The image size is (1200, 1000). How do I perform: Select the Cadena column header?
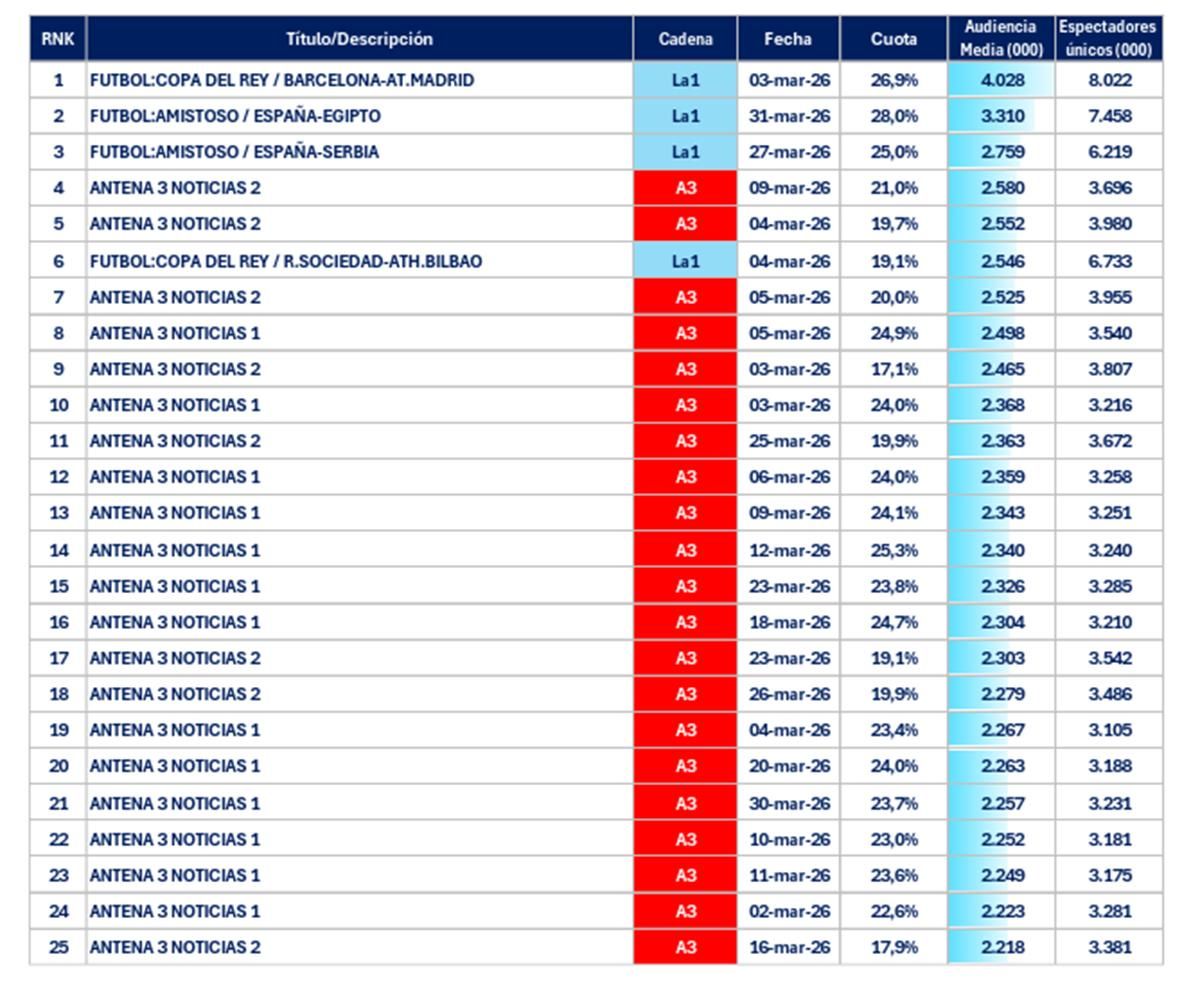pyautogui.click(x=685, y=39)
